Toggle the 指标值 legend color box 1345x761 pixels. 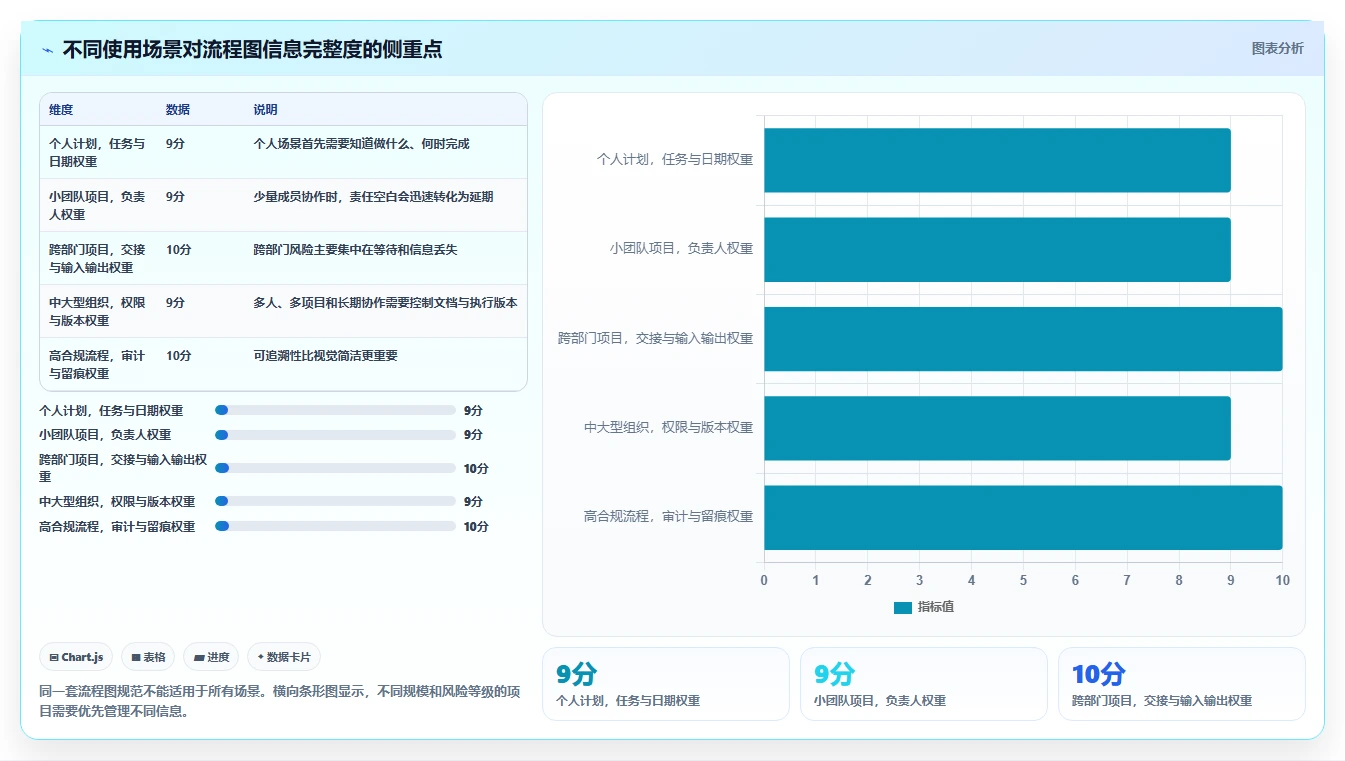coord(902,607)
